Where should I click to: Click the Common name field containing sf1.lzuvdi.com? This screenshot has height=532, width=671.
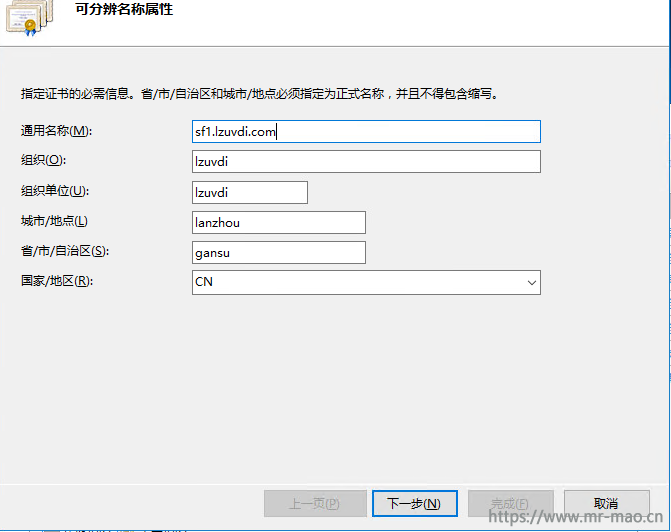366,131
